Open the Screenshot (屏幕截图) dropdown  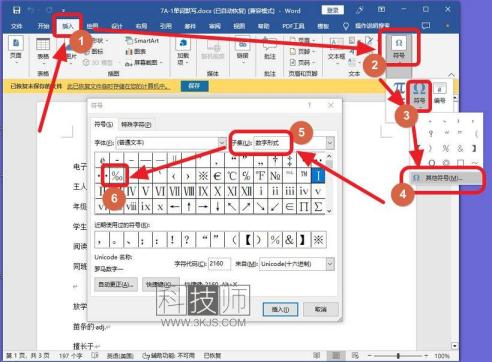144,62
